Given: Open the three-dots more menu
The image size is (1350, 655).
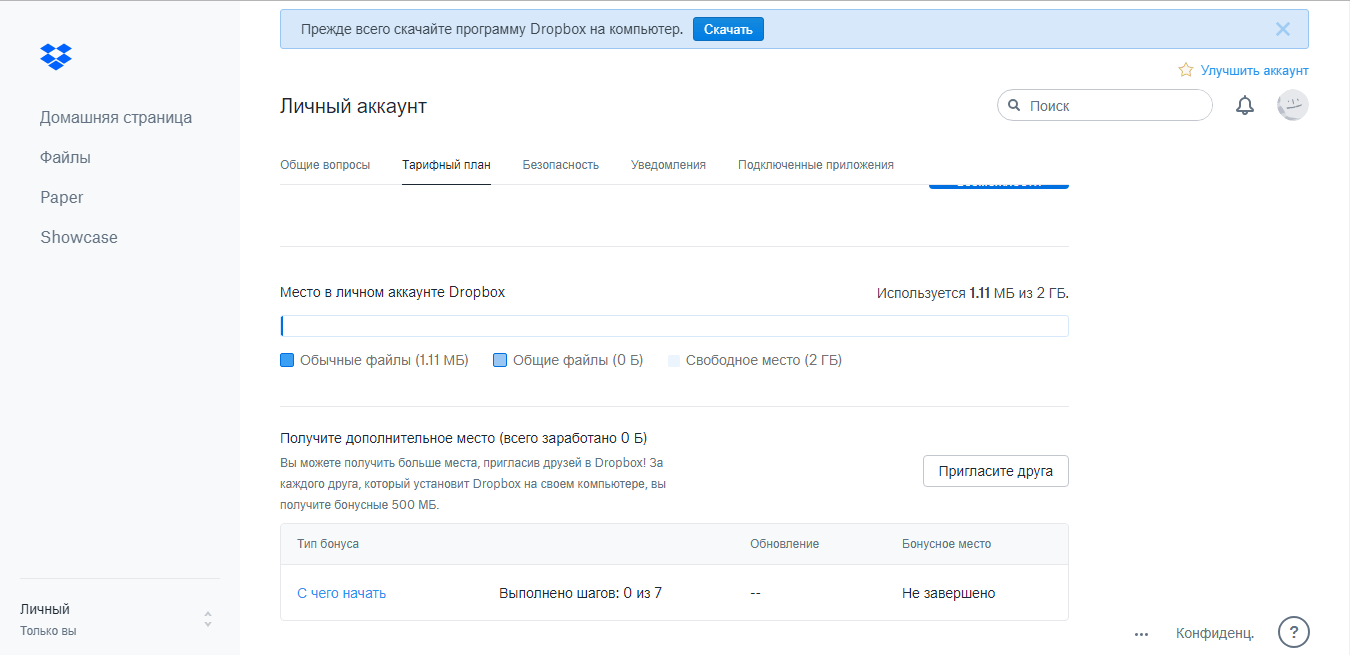Looking at the screenshot, I should 1142,634.
